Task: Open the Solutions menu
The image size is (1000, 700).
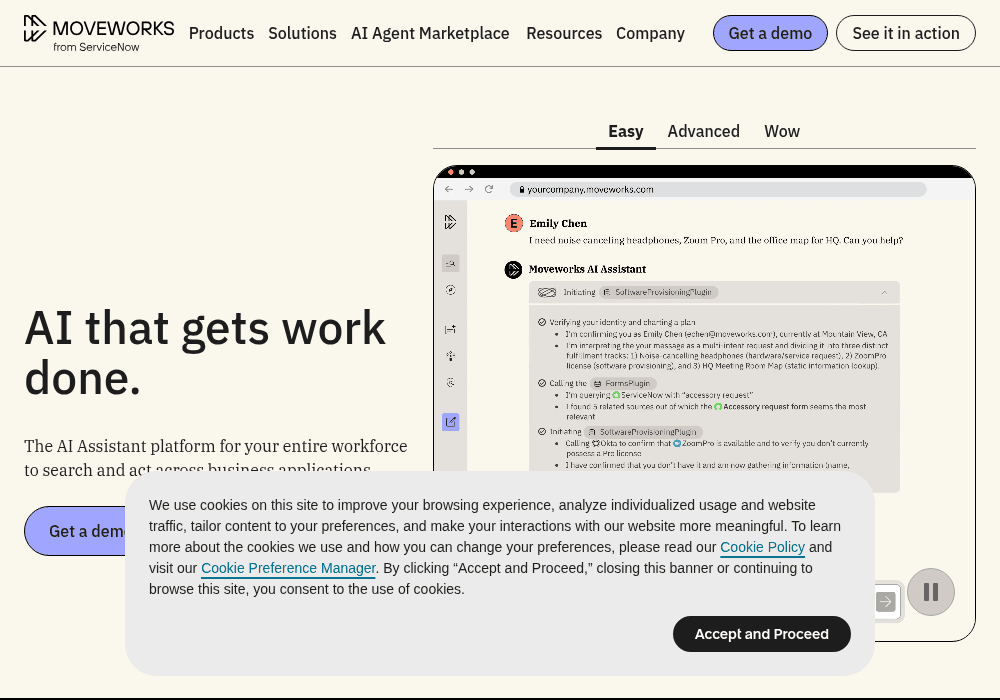Action: (302, 33)
